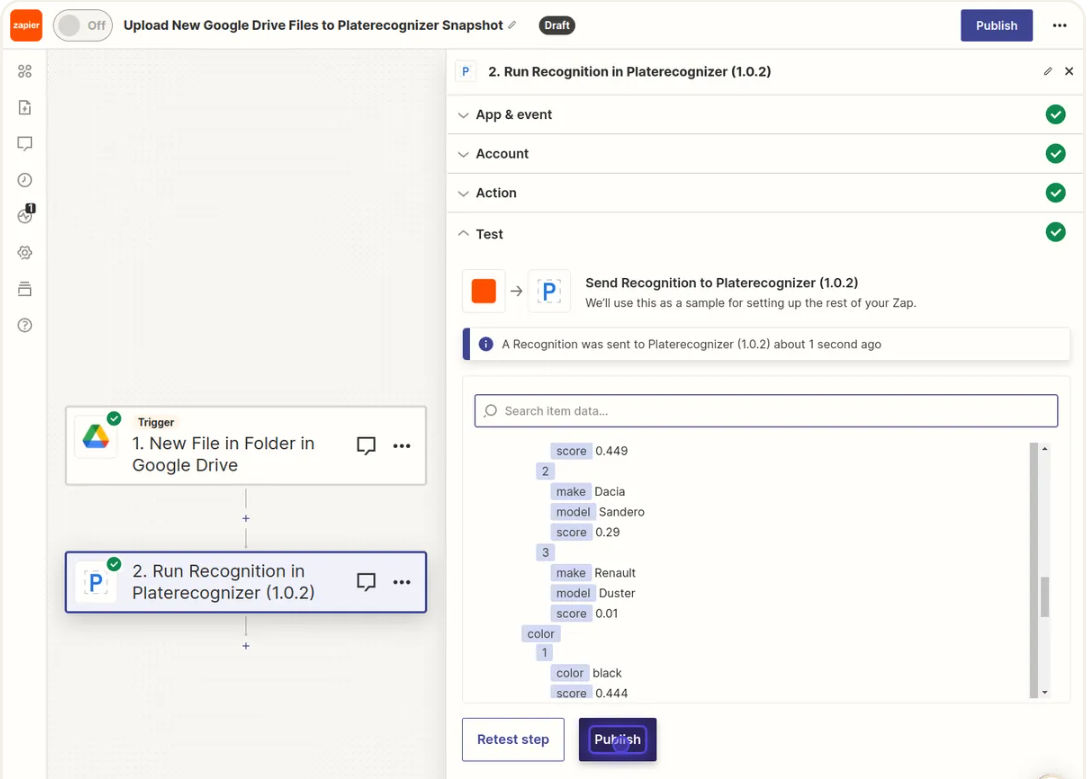Screen dimensions: 1091x779
Task: Click the top Publish button
Action: pos(996,26)
